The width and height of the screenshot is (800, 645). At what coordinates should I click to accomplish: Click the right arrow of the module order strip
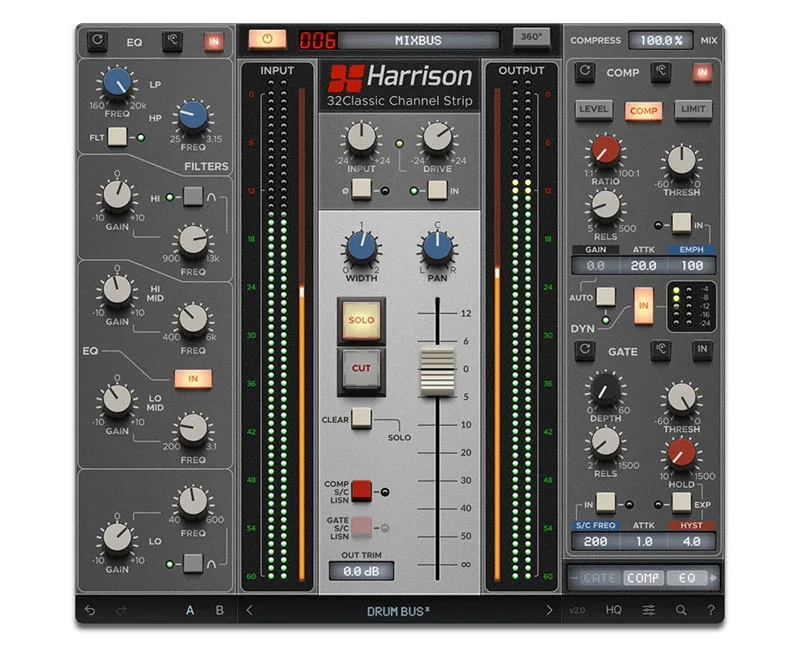click(713, 578)
